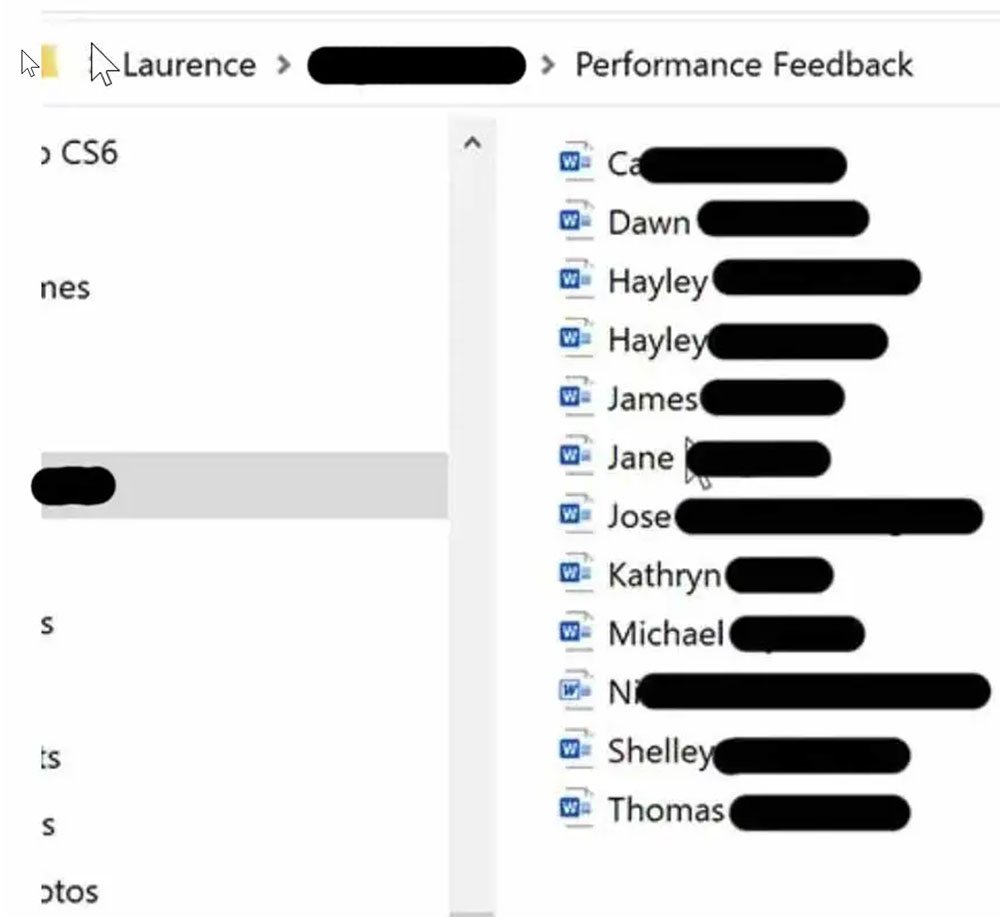The image size is (1000, 917).
Task: Click the folder icon in the address bar
Action: coord(47,64)
